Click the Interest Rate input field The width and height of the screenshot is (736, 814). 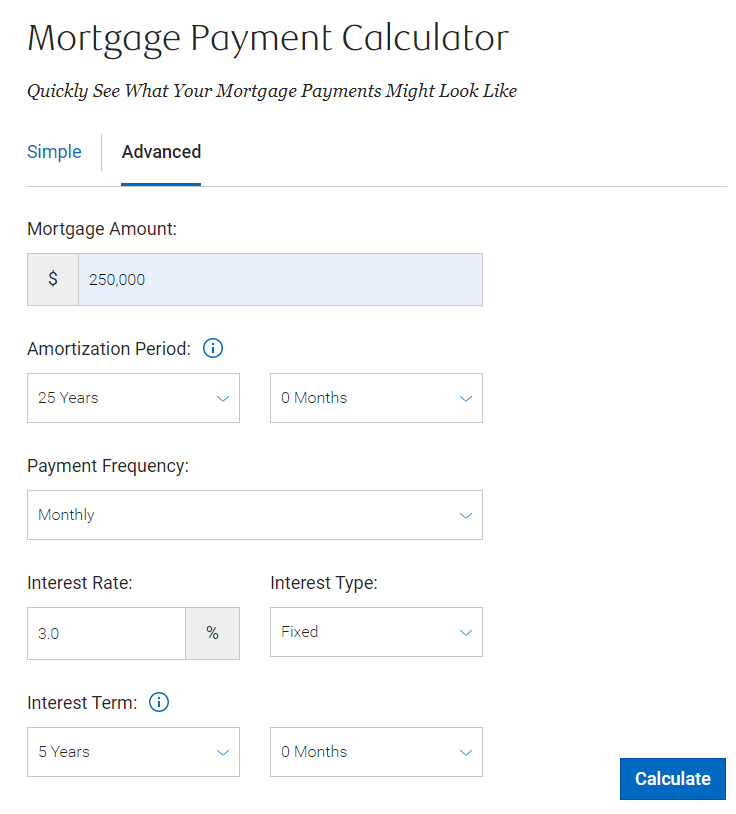pyautogui.click(x=106, y=632)
